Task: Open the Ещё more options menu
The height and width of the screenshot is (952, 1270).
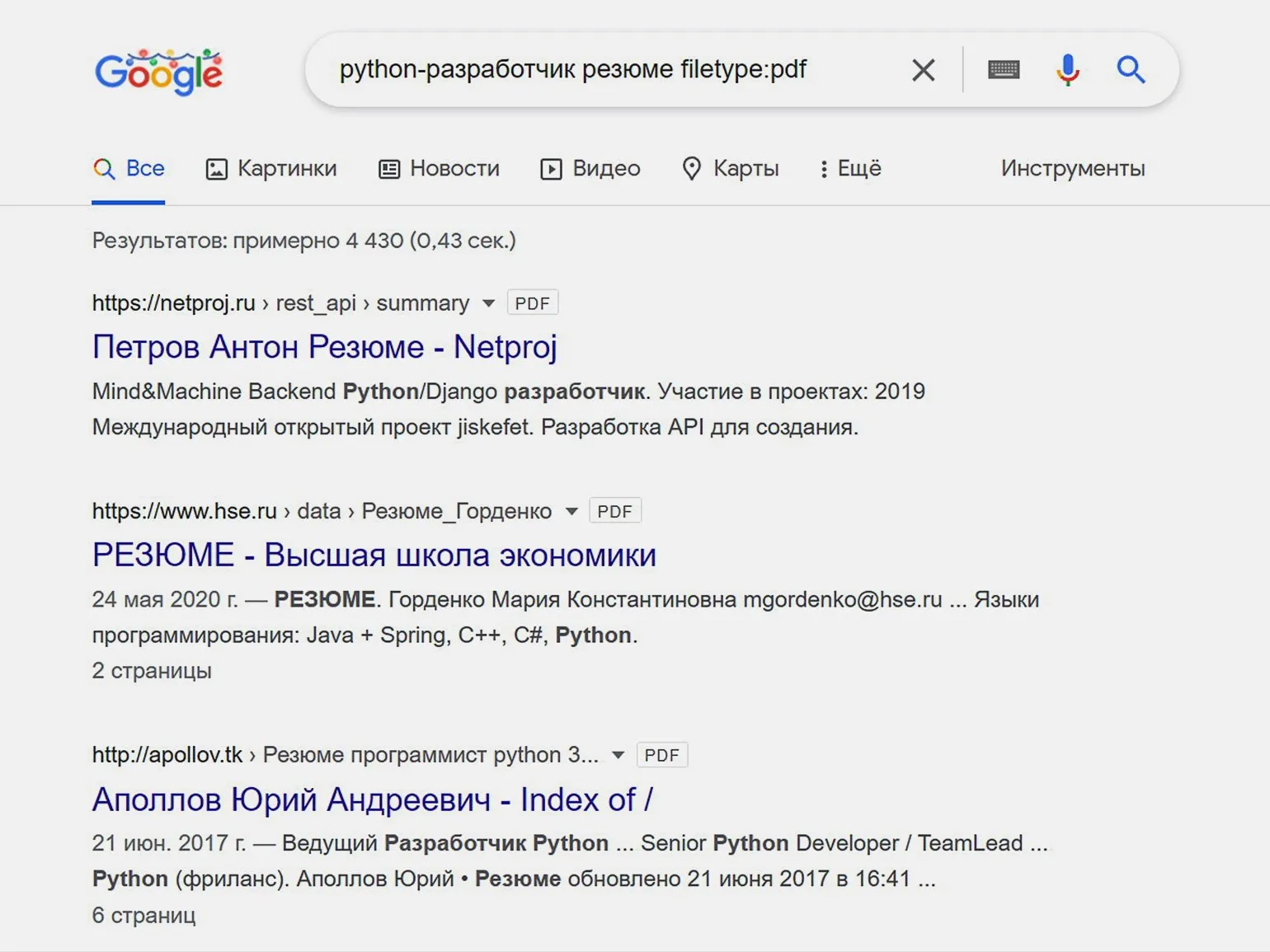Action: (850, 169)
